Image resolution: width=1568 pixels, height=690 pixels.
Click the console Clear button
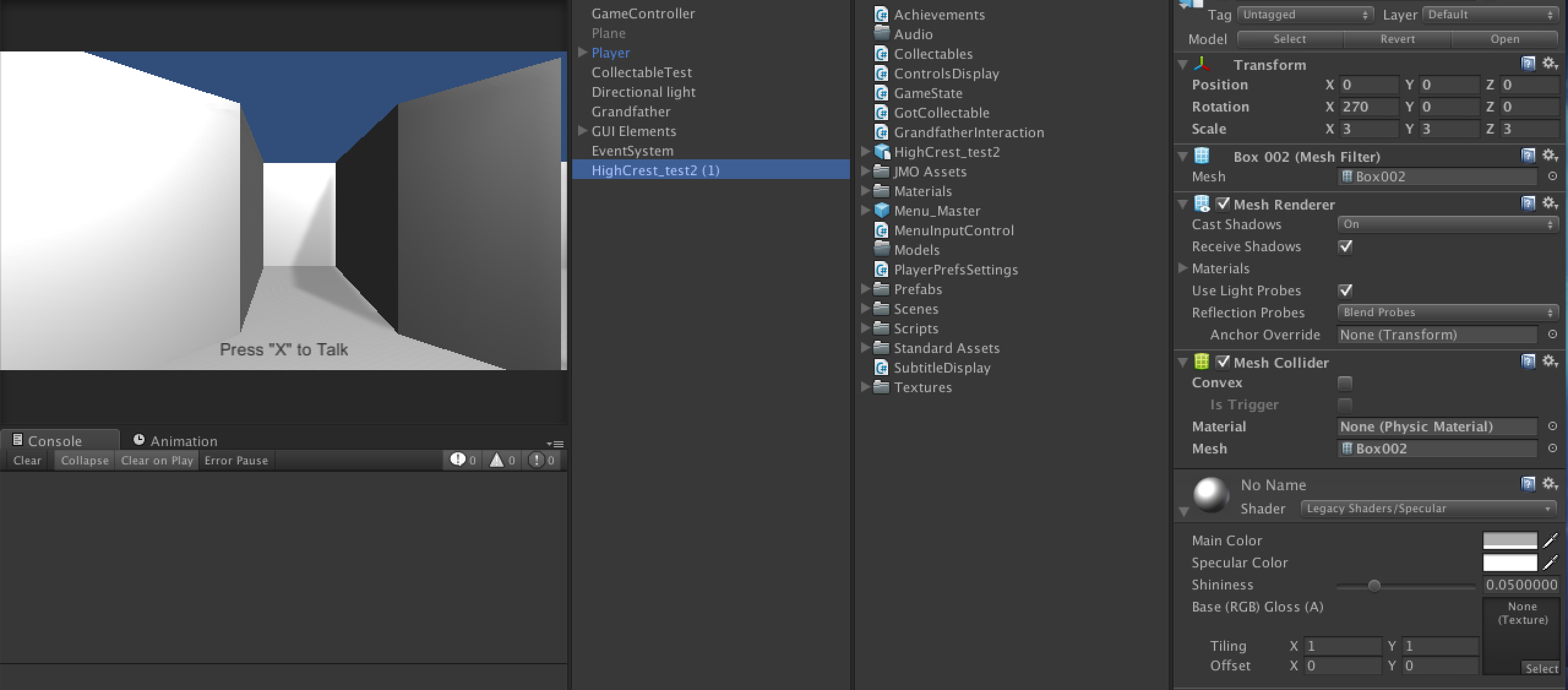pos(28,460)
